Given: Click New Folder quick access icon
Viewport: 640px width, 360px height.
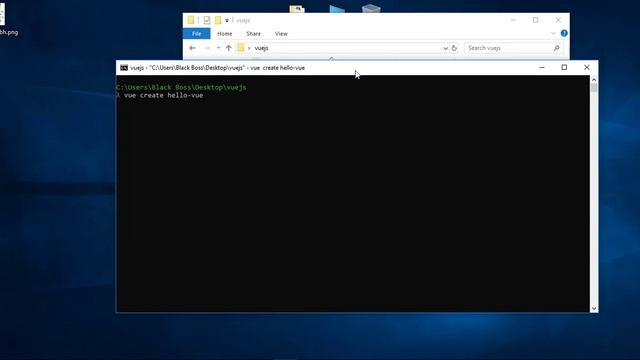Looking at the screenshot, I should point(218,20).
